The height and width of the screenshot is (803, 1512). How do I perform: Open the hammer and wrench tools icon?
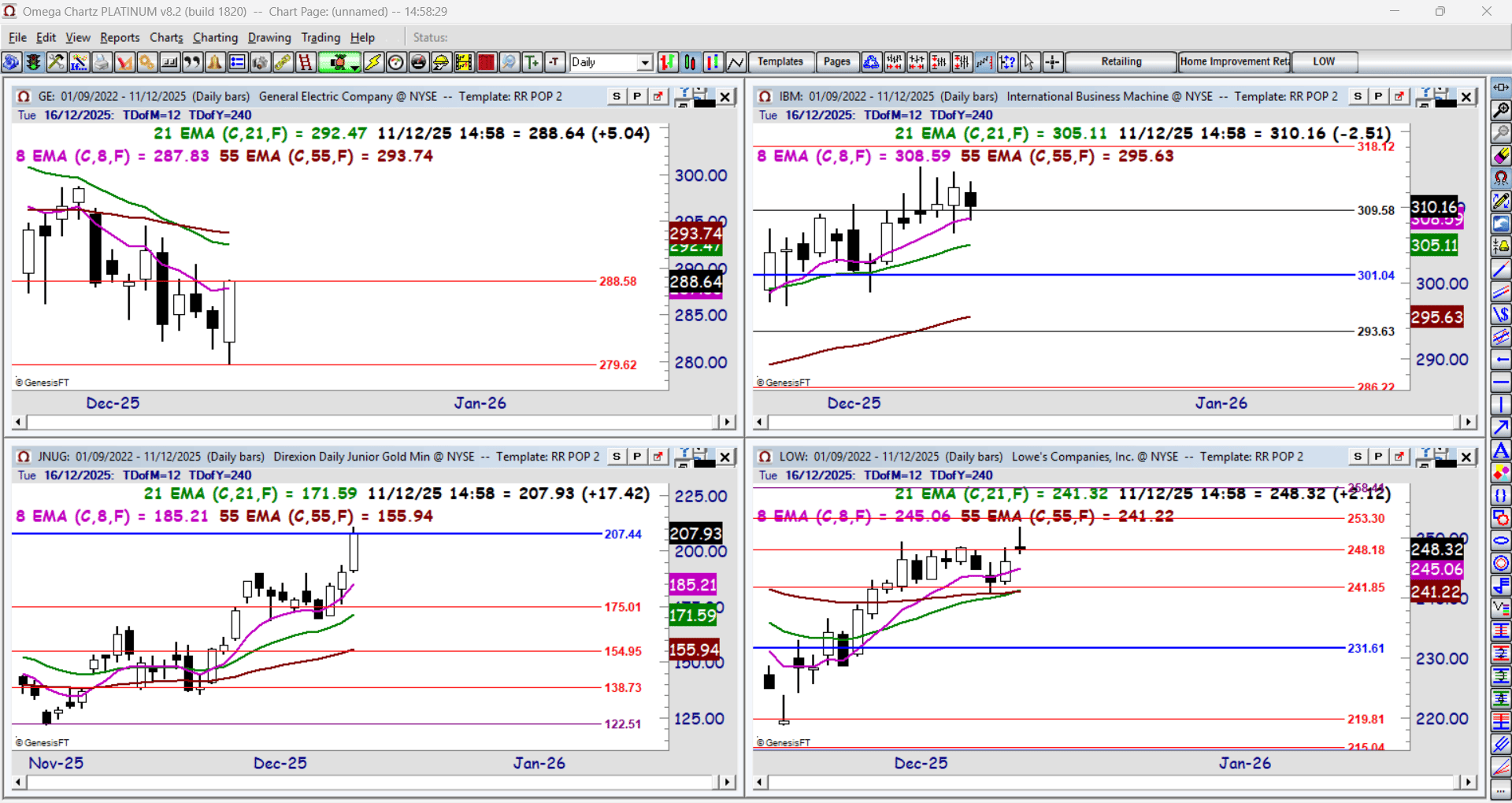[56, 62]
